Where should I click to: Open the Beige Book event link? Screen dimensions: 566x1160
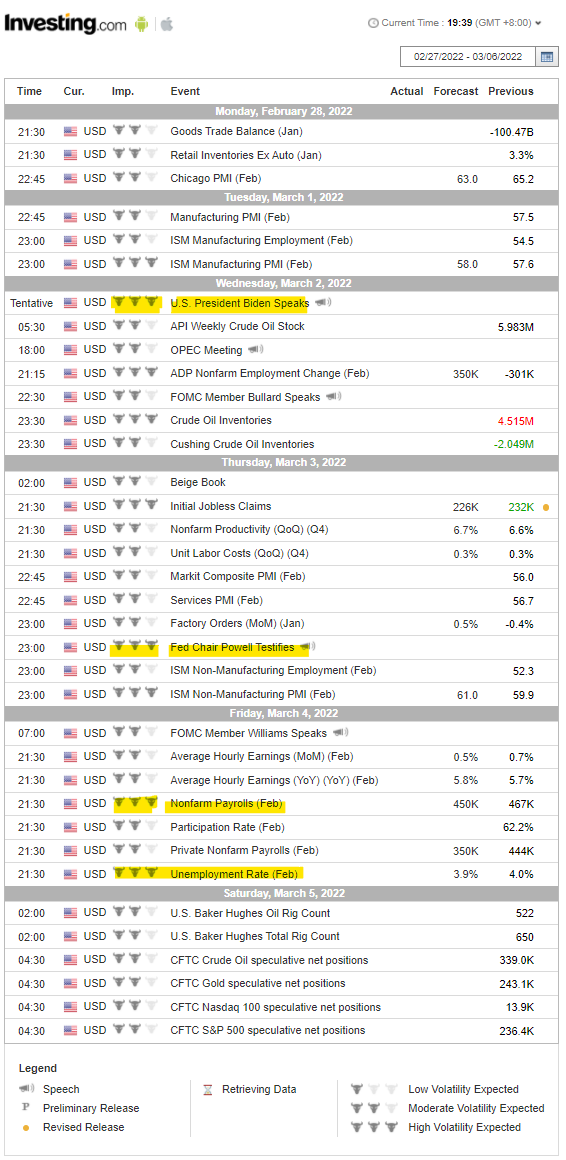click(x=198, y=482)
